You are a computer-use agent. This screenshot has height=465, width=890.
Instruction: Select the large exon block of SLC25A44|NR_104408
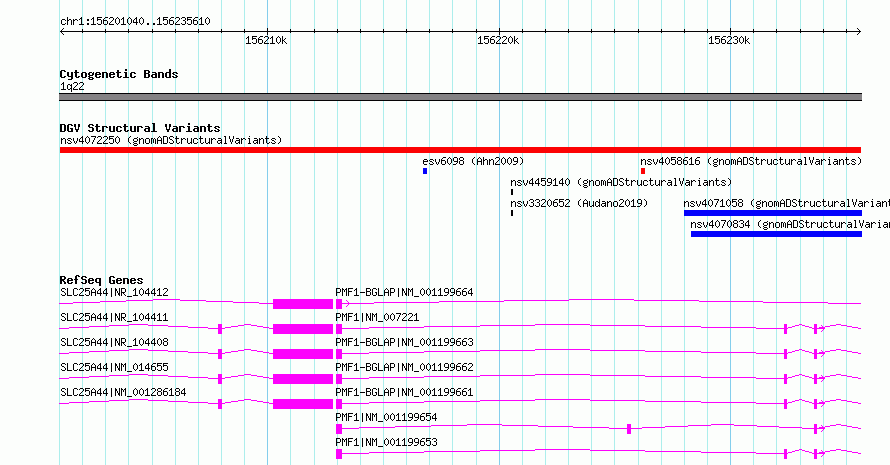(x=303, y=354)
